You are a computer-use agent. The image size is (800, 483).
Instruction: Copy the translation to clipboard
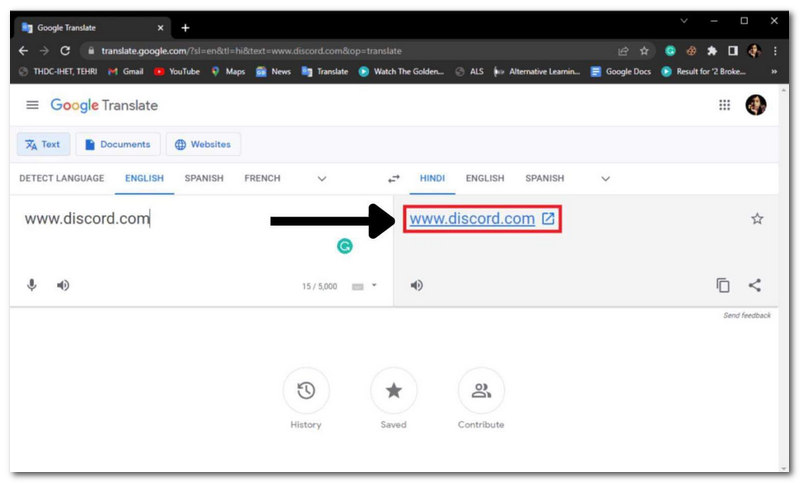pyautogui.click(x=722, y=285)
